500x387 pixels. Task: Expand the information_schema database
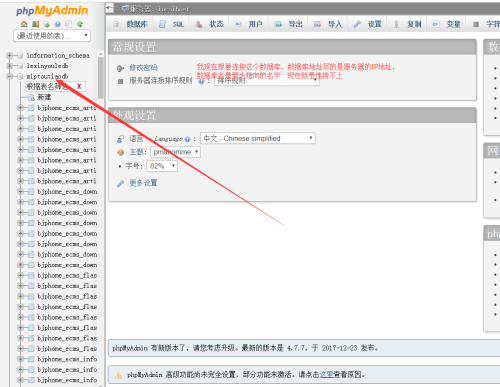click(10, 55)
